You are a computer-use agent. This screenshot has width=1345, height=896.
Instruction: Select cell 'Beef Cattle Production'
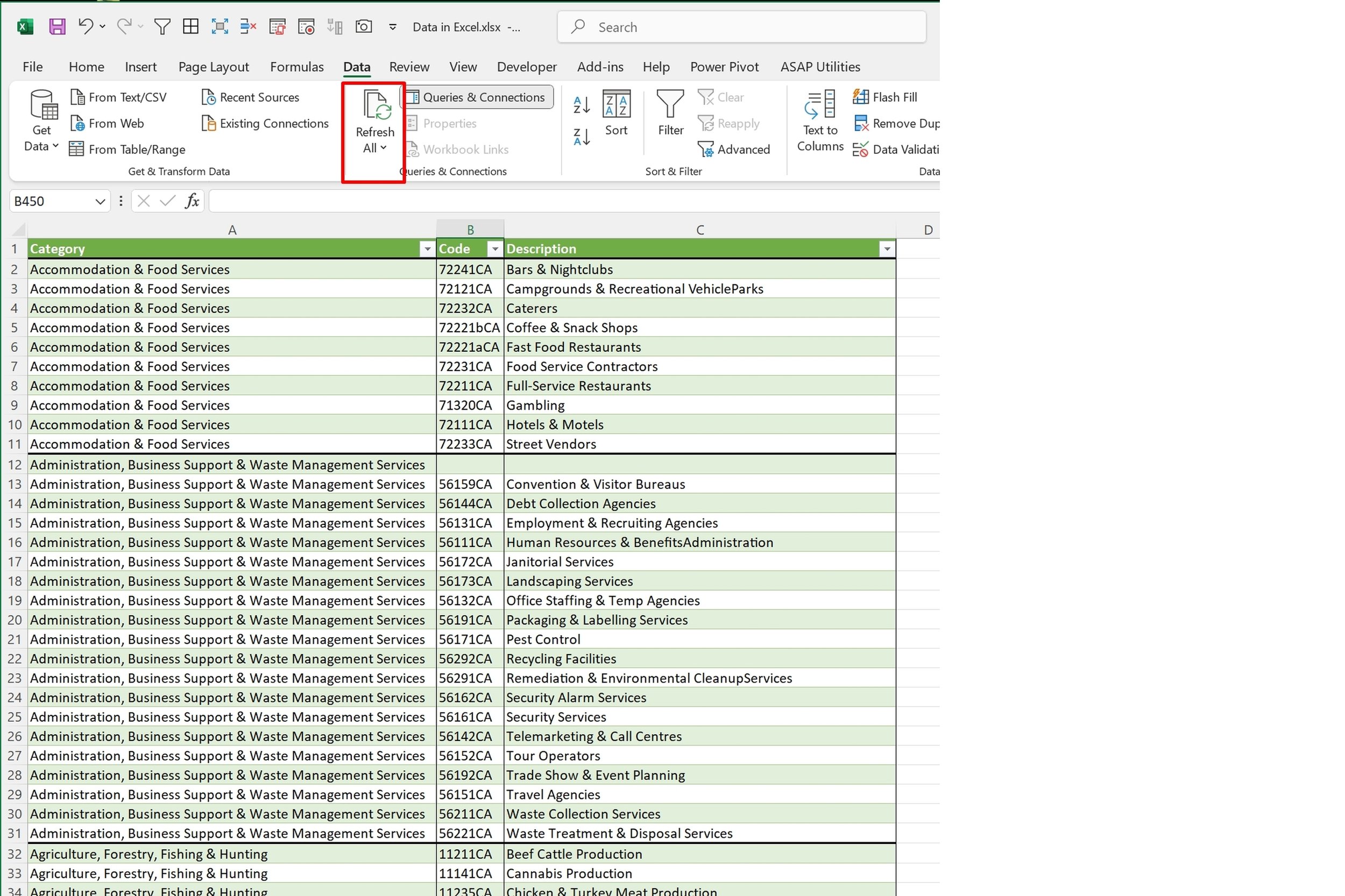[x=699, y=854]
